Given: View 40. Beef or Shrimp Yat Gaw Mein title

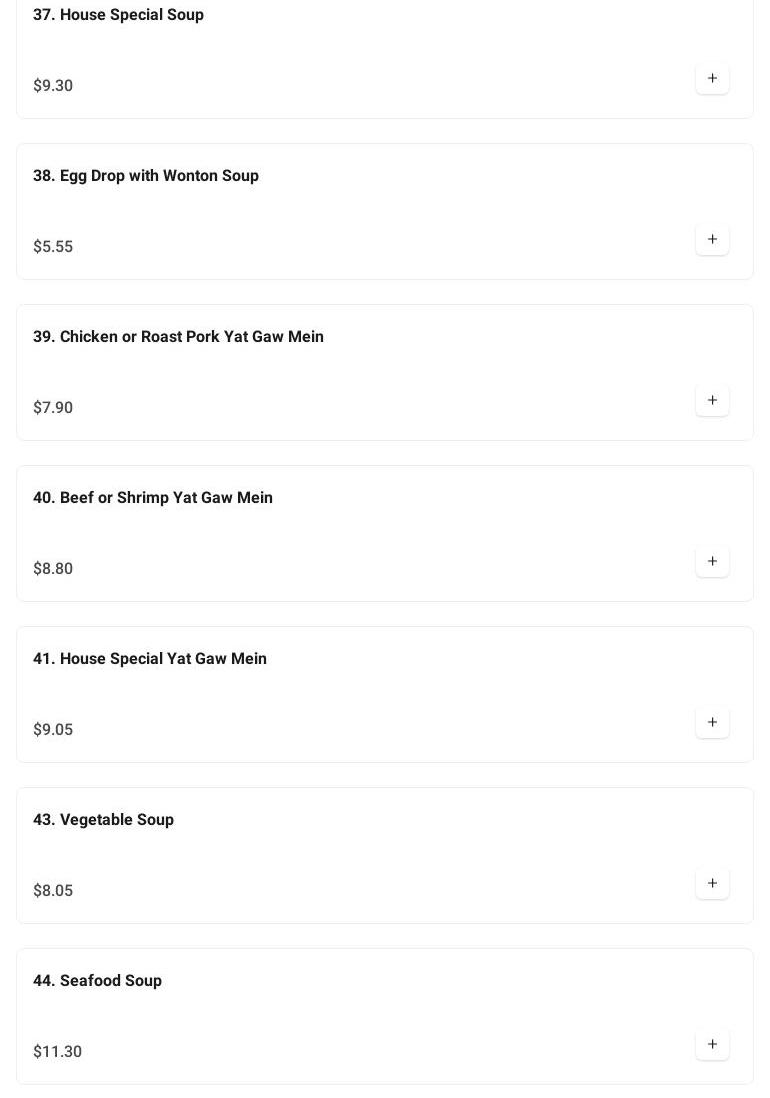Looking at the screenshot, I should pos(153,498).
